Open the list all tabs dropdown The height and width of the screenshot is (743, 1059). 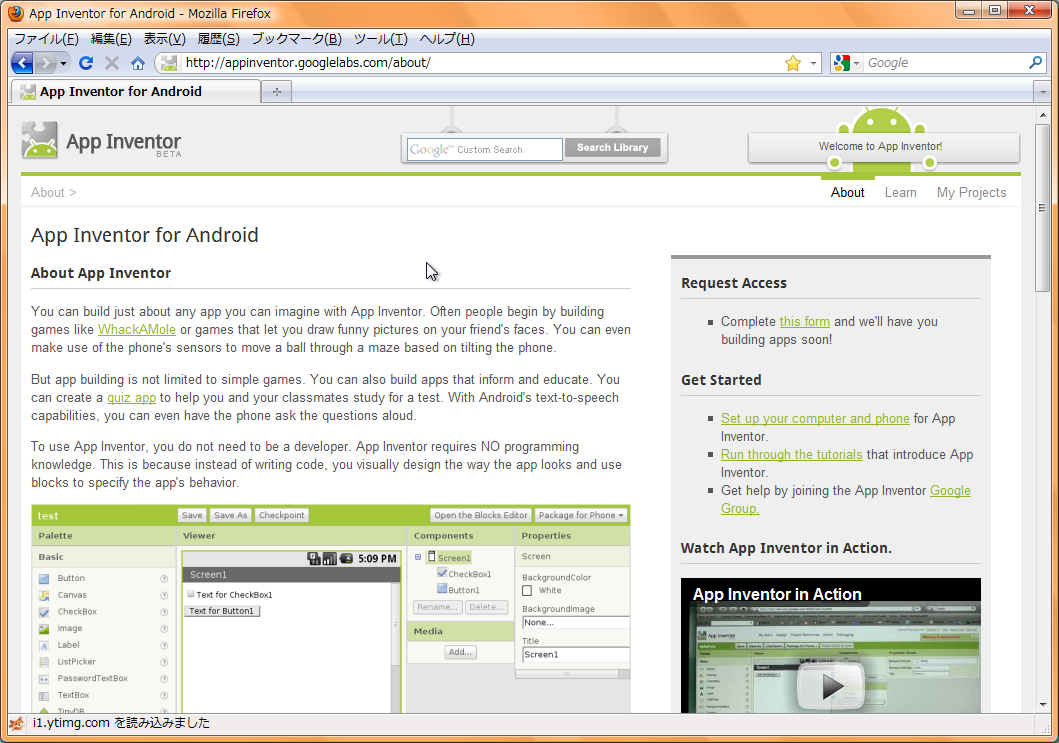pyautogui.click(x=1043, y=91)
